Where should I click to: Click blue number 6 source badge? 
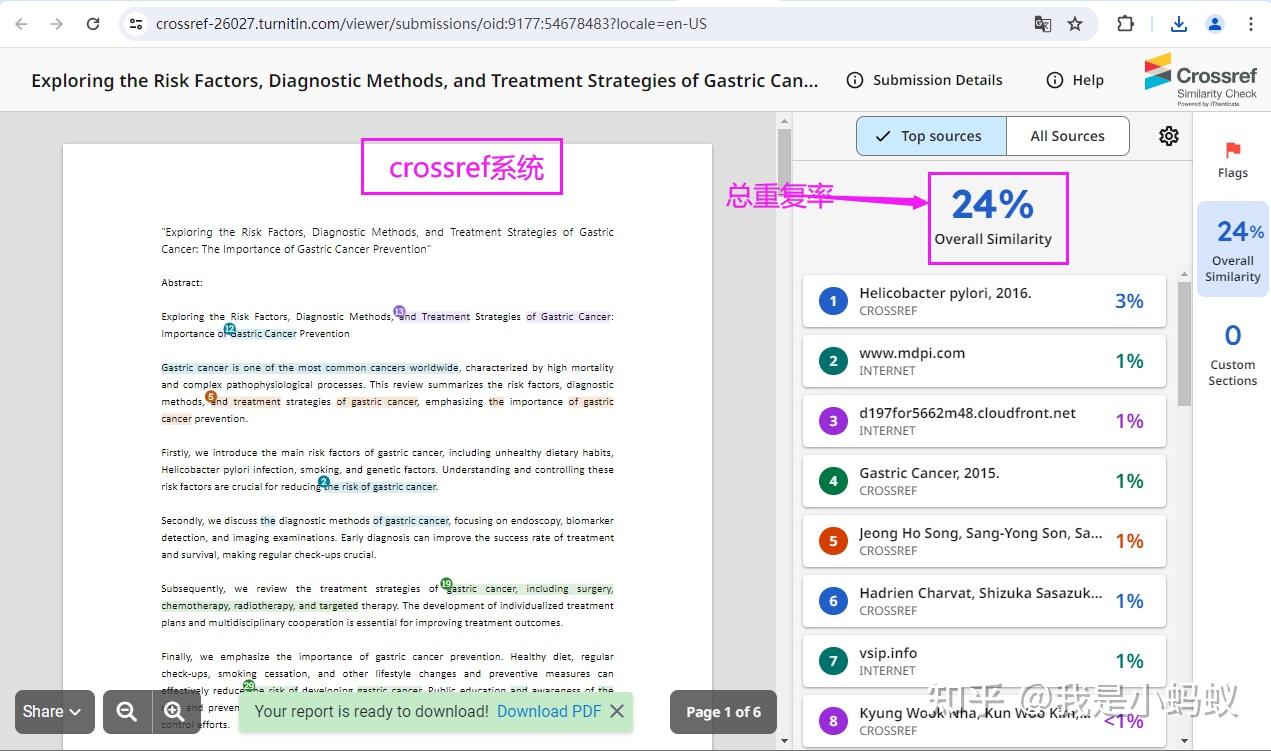tap(833, 601)
